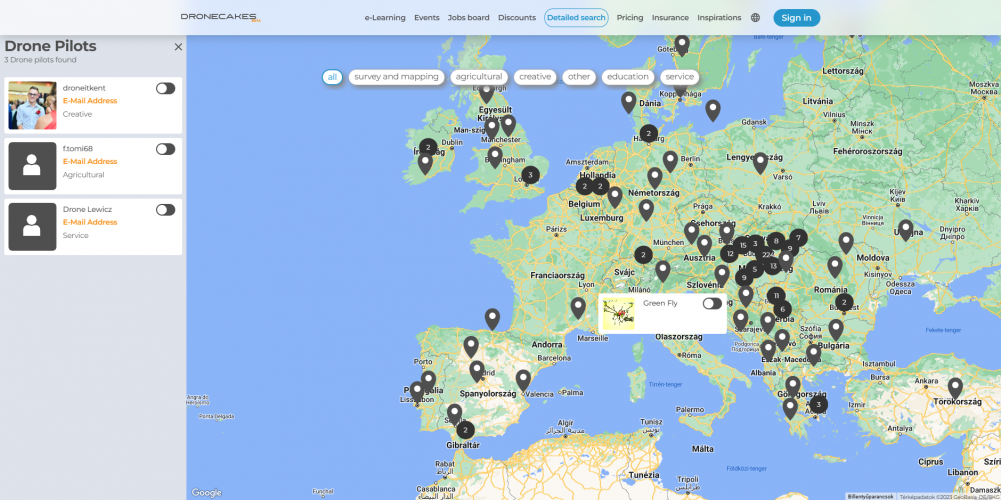1001x500 pixels.
Task: Open the cluster marker numbered 11
Action: [776, 296]
